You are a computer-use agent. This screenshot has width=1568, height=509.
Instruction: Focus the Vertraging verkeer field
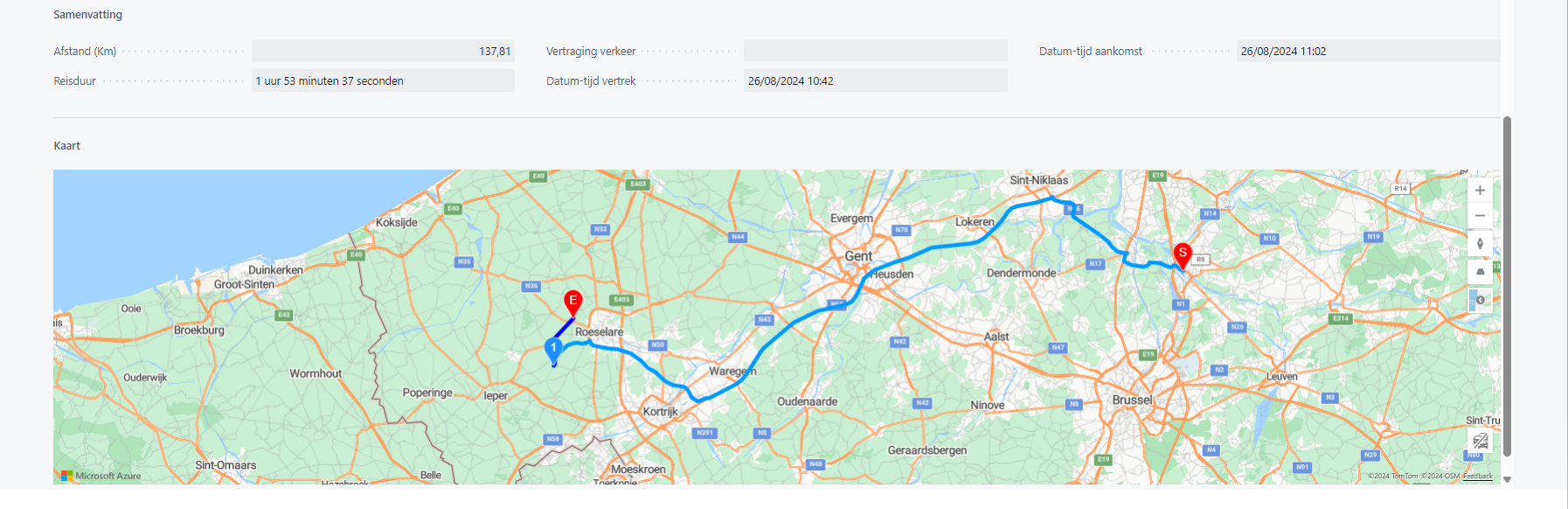[x=875, y=51]
